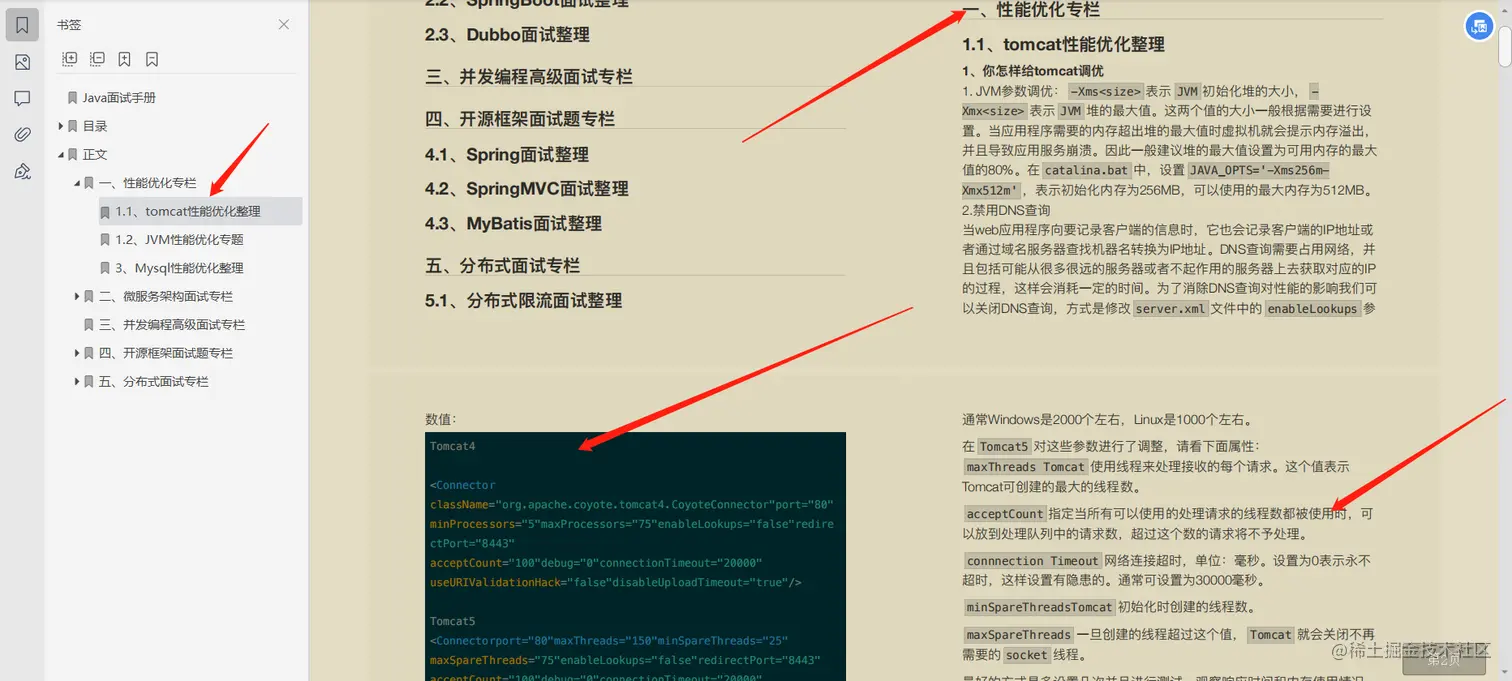This screenshot has height=681, width=1512.
Task: Click the maxSpareThreads inline code in right column
Action: point(1019,635)
